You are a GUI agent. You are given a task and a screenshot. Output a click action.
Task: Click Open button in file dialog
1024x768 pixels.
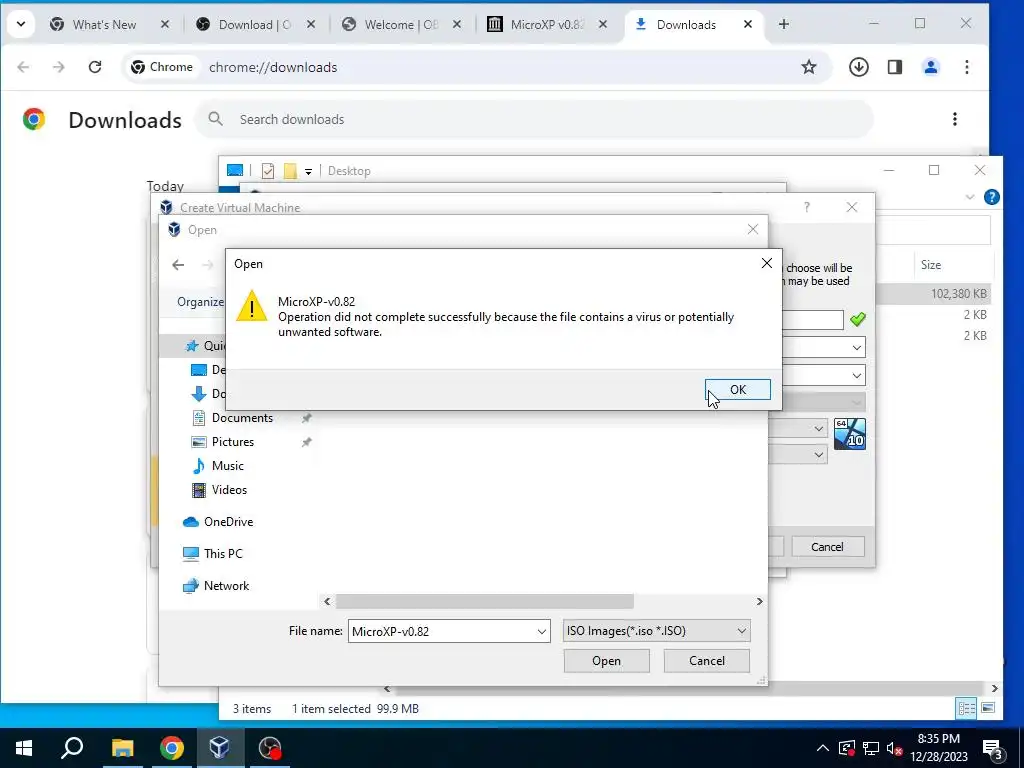click(x=606, y=661)
